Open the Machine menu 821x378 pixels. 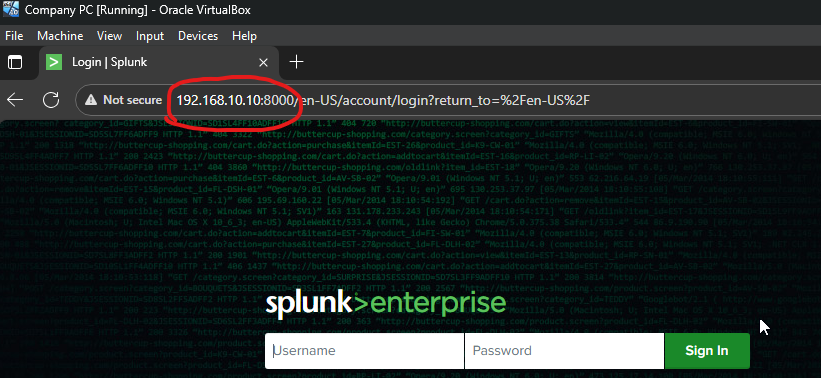60,36
